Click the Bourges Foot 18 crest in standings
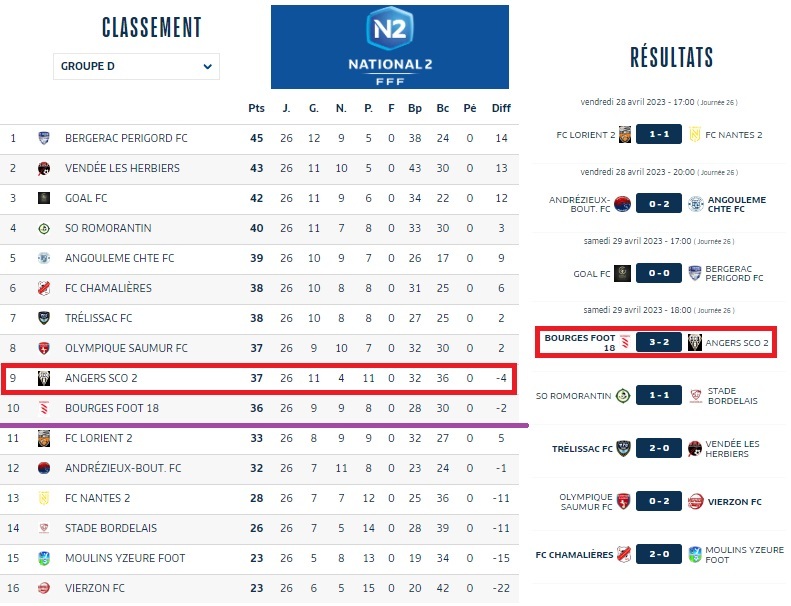Image resolution: width=791 pixels, height=606 pixels. pos(44,408)
